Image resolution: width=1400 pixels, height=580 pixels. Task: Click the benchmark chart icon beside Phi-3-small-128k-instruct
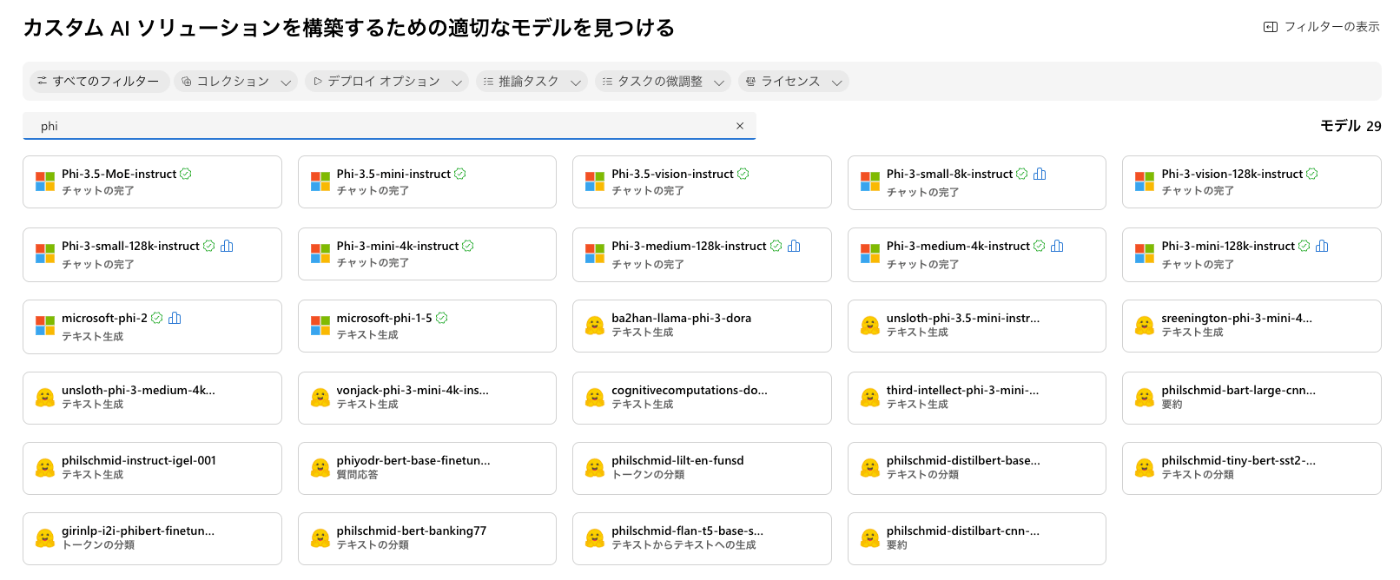tap(226, 246)
